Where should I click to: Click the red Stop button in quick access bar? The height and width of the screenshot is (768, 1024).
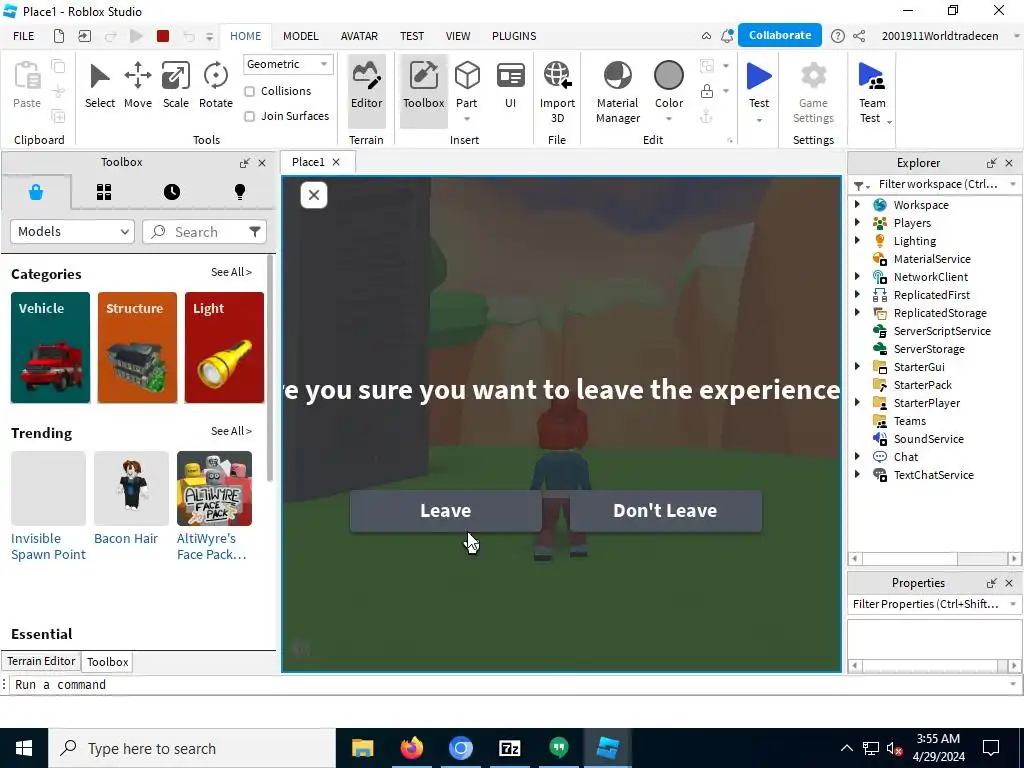click(163, 36)
